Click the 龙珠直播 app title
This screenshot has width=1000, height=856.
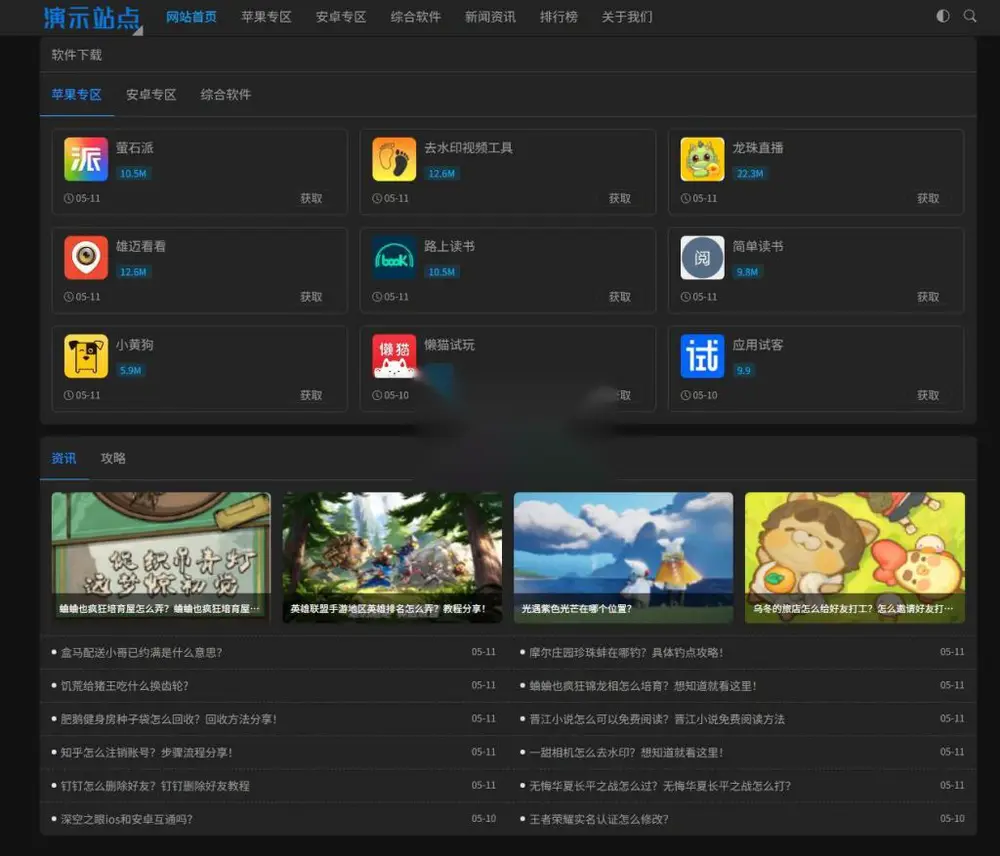pyautogui.click(x=758, y=148)
